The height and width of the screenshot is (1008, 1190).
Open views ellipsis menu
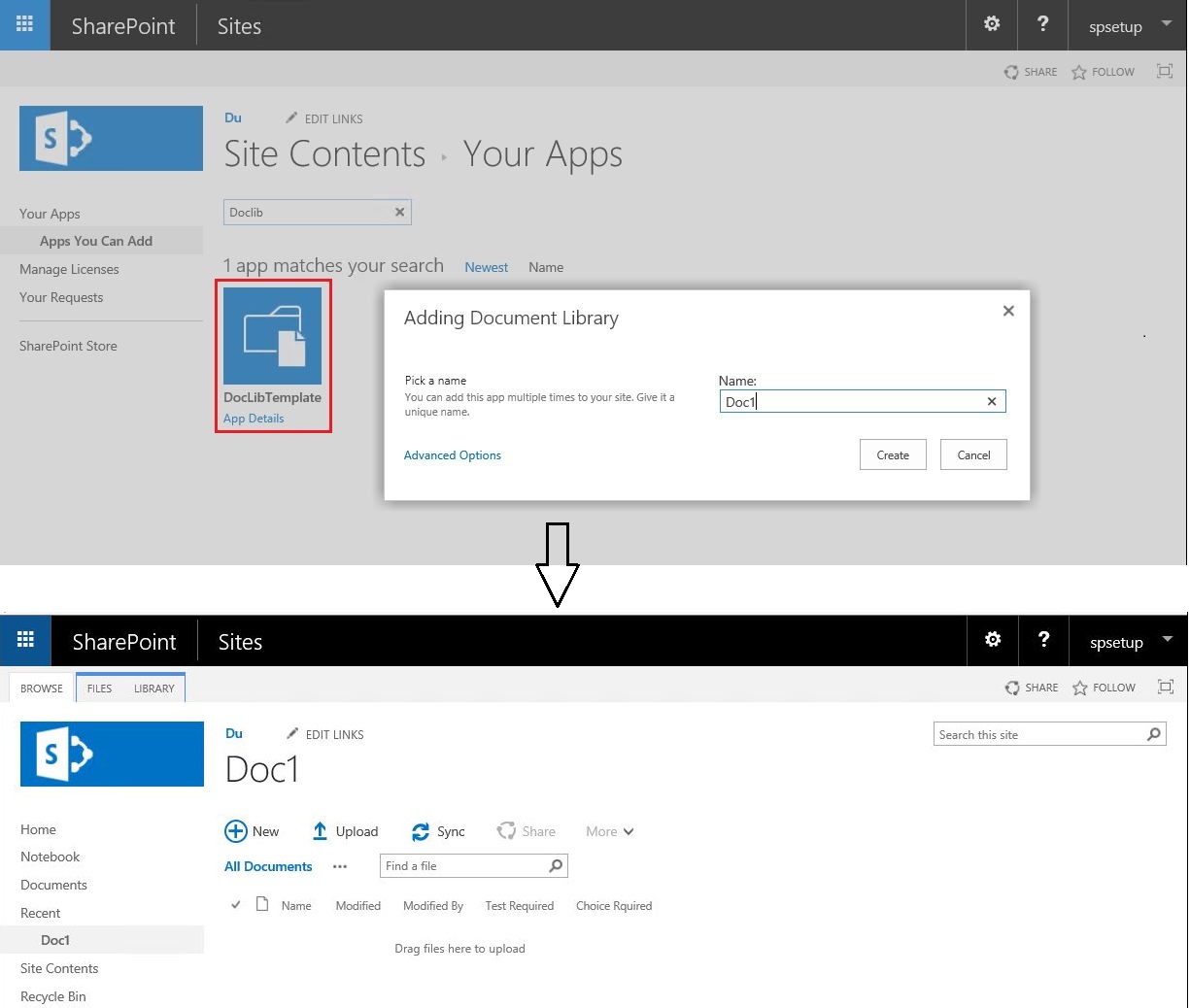[x=340, y=866]
